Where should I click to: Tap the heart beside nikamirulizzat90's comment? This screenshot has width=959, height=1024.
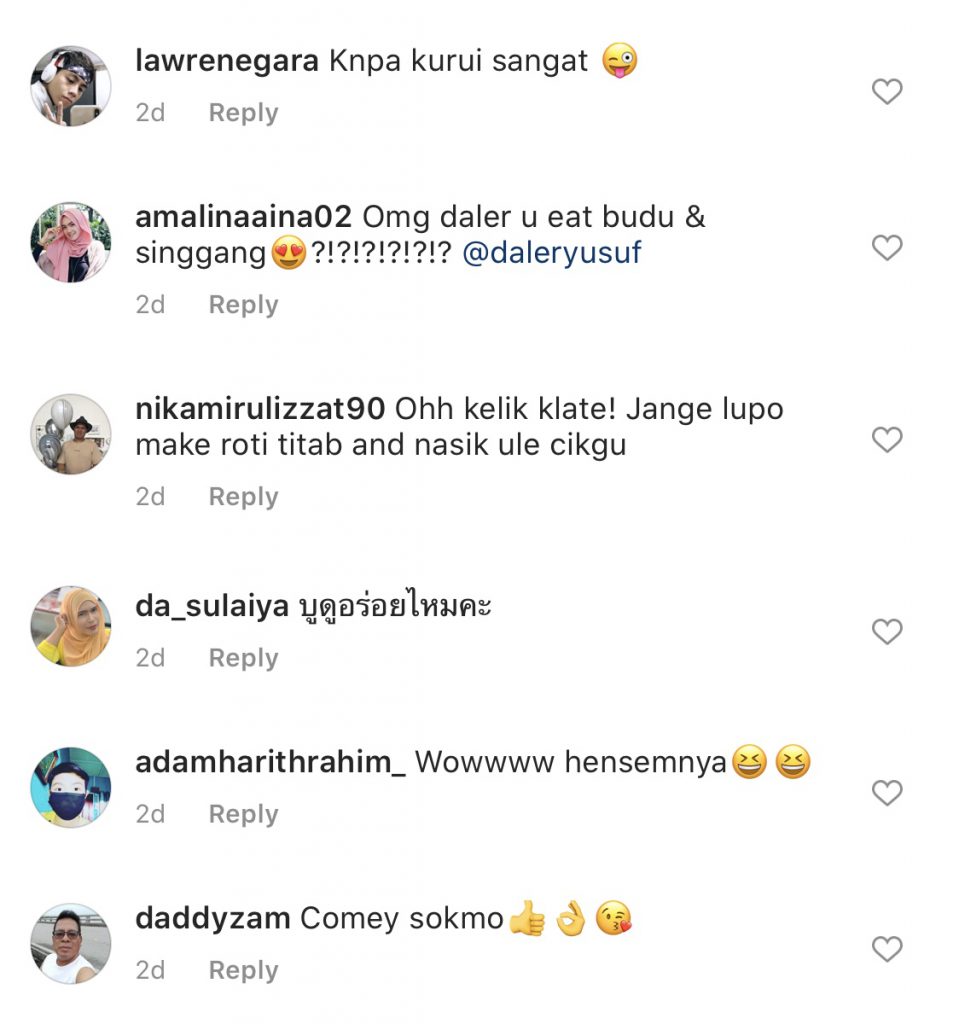(x=886, y=440)
